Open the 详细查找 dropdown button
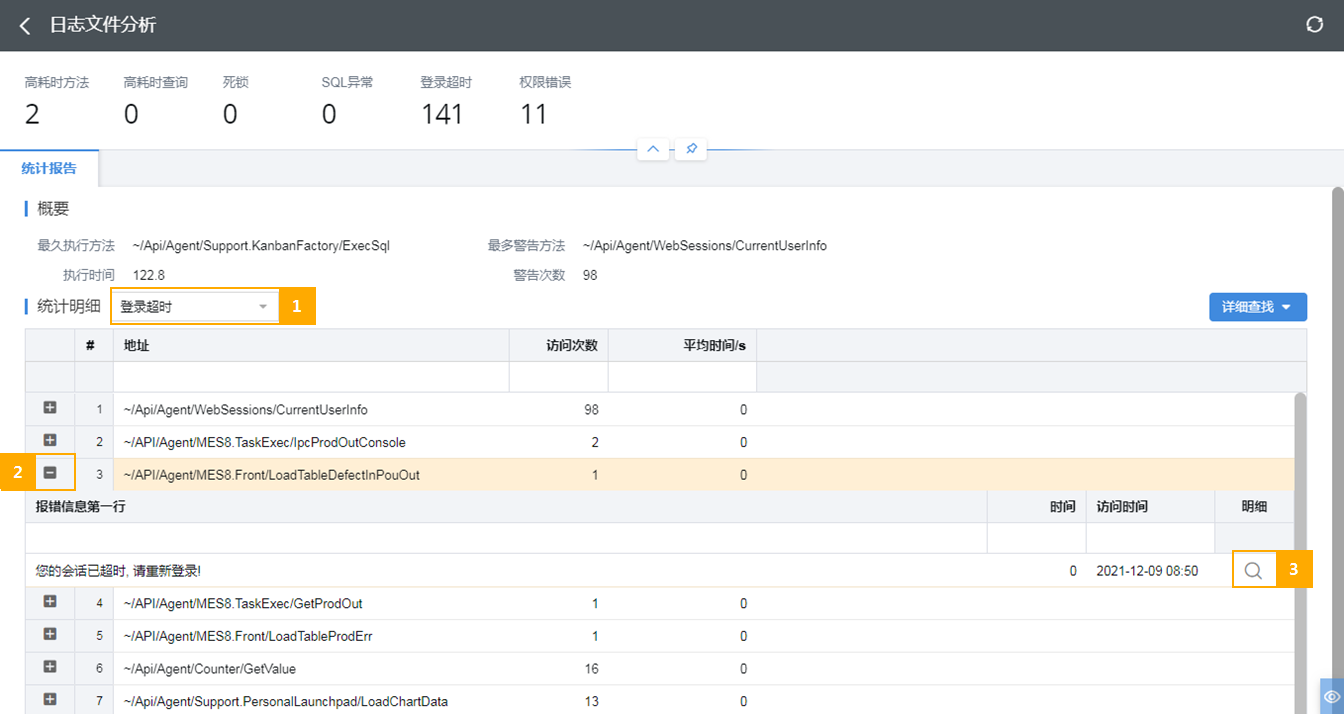 (1257, 307)
